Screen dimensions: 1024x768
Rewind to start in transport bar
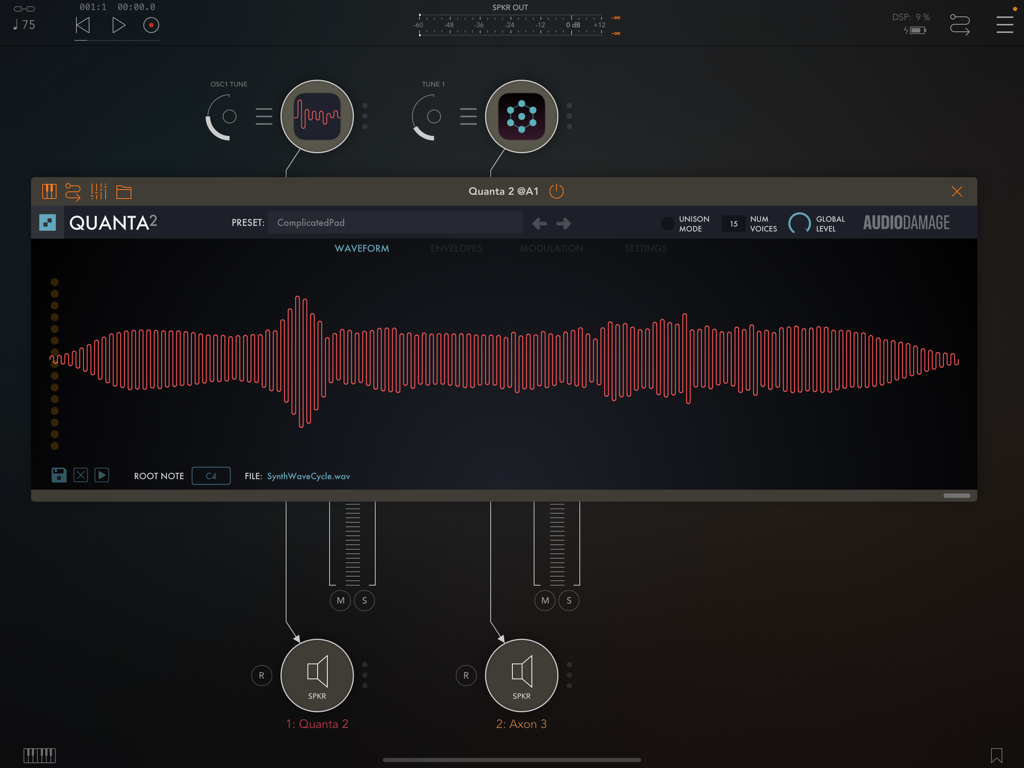pos(83,25)
